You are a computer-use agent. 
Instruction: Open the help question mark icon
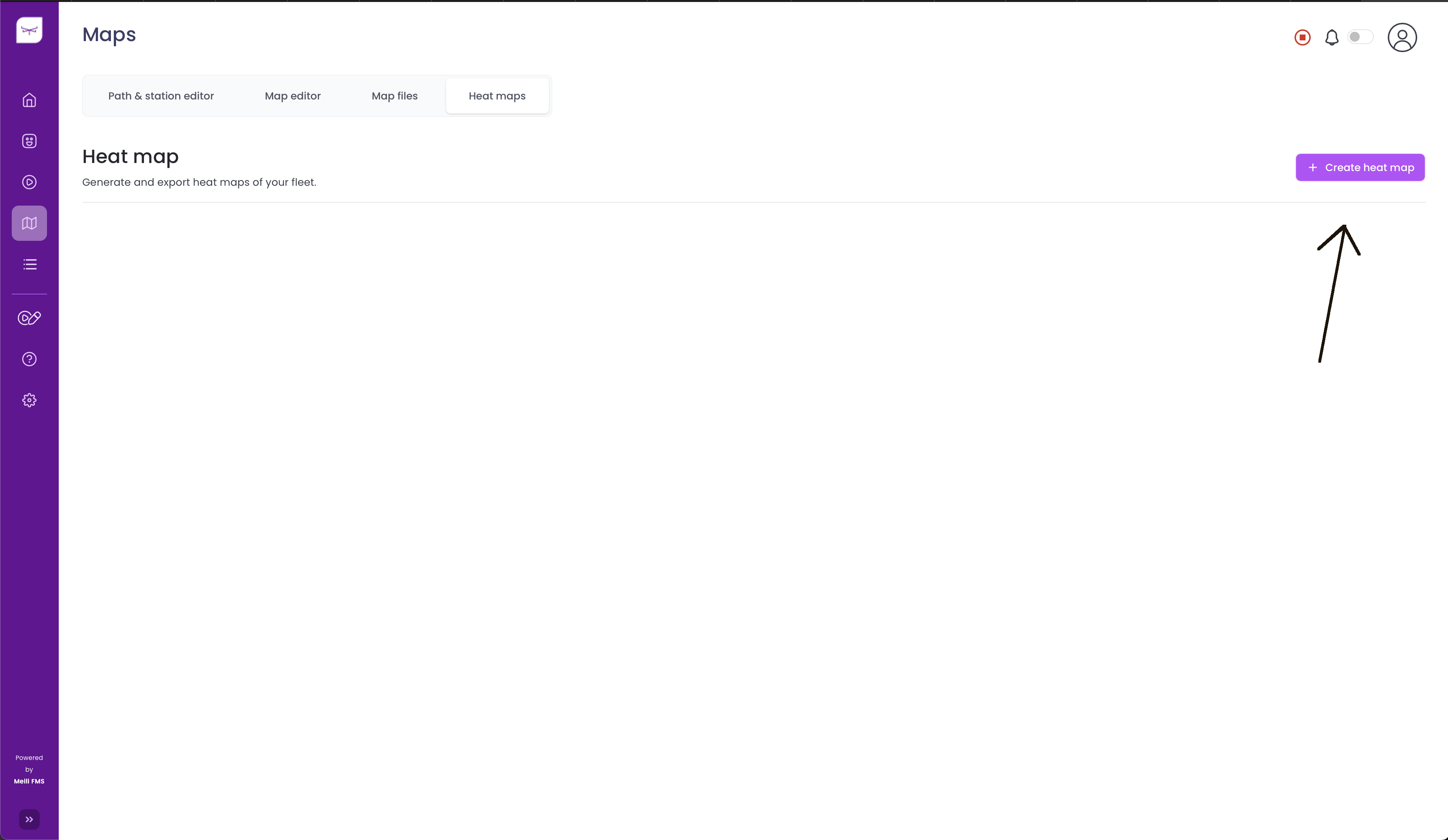pos(29,359)
